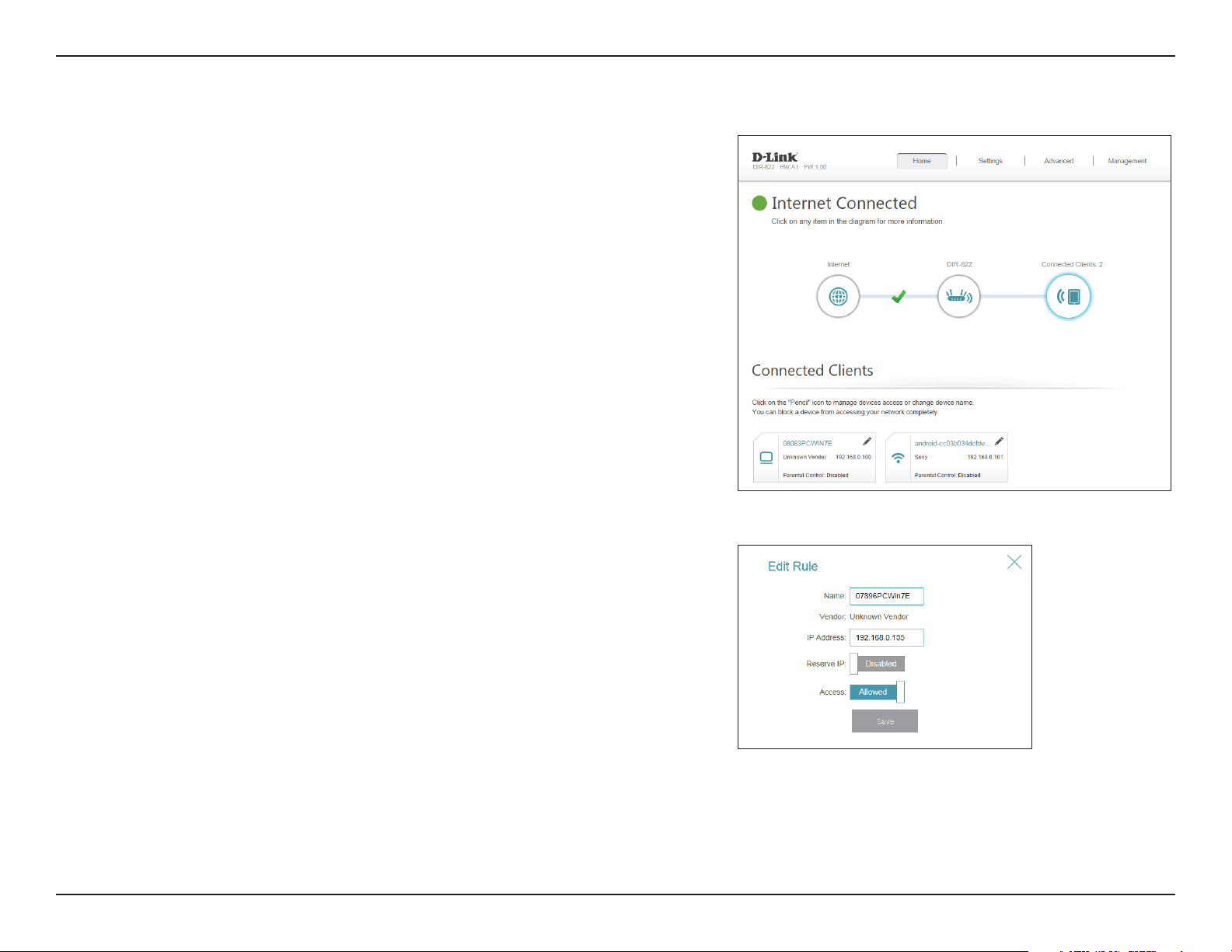1232x952 pixels.
Task: Click the IP Address input field
Action: [886, 637]
